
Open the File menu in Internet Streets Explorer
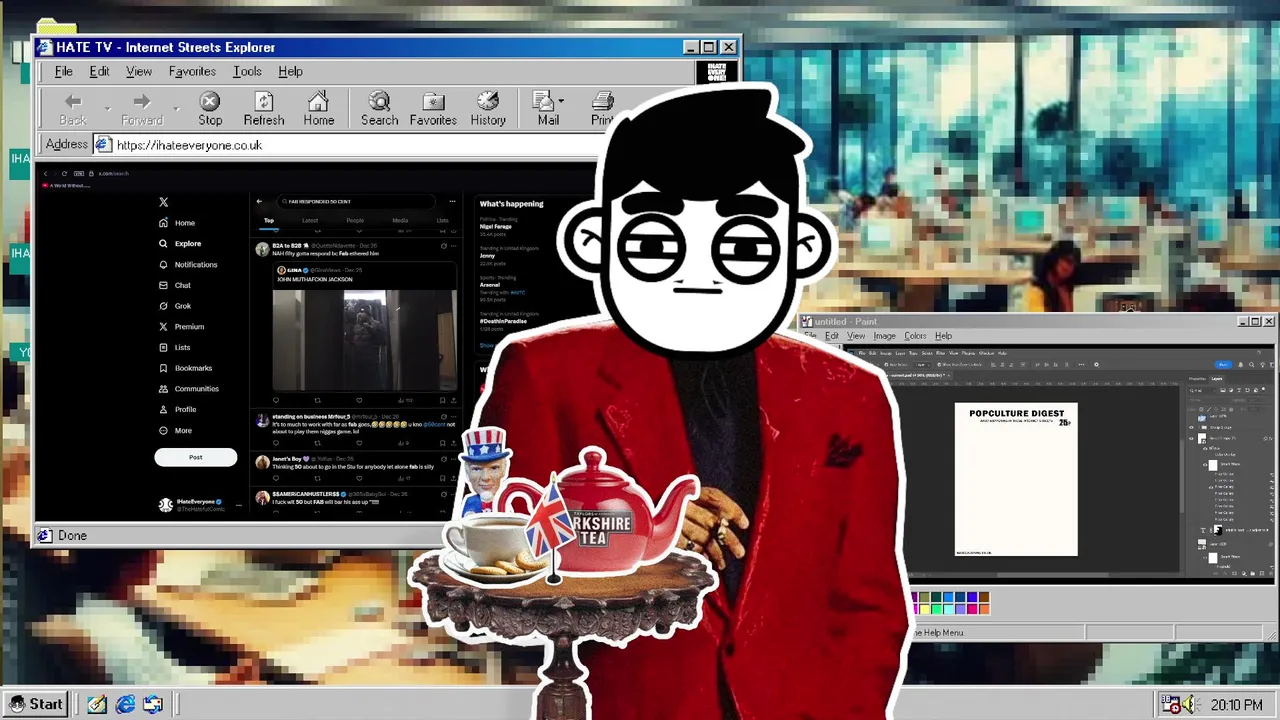[x=63, y=72]
